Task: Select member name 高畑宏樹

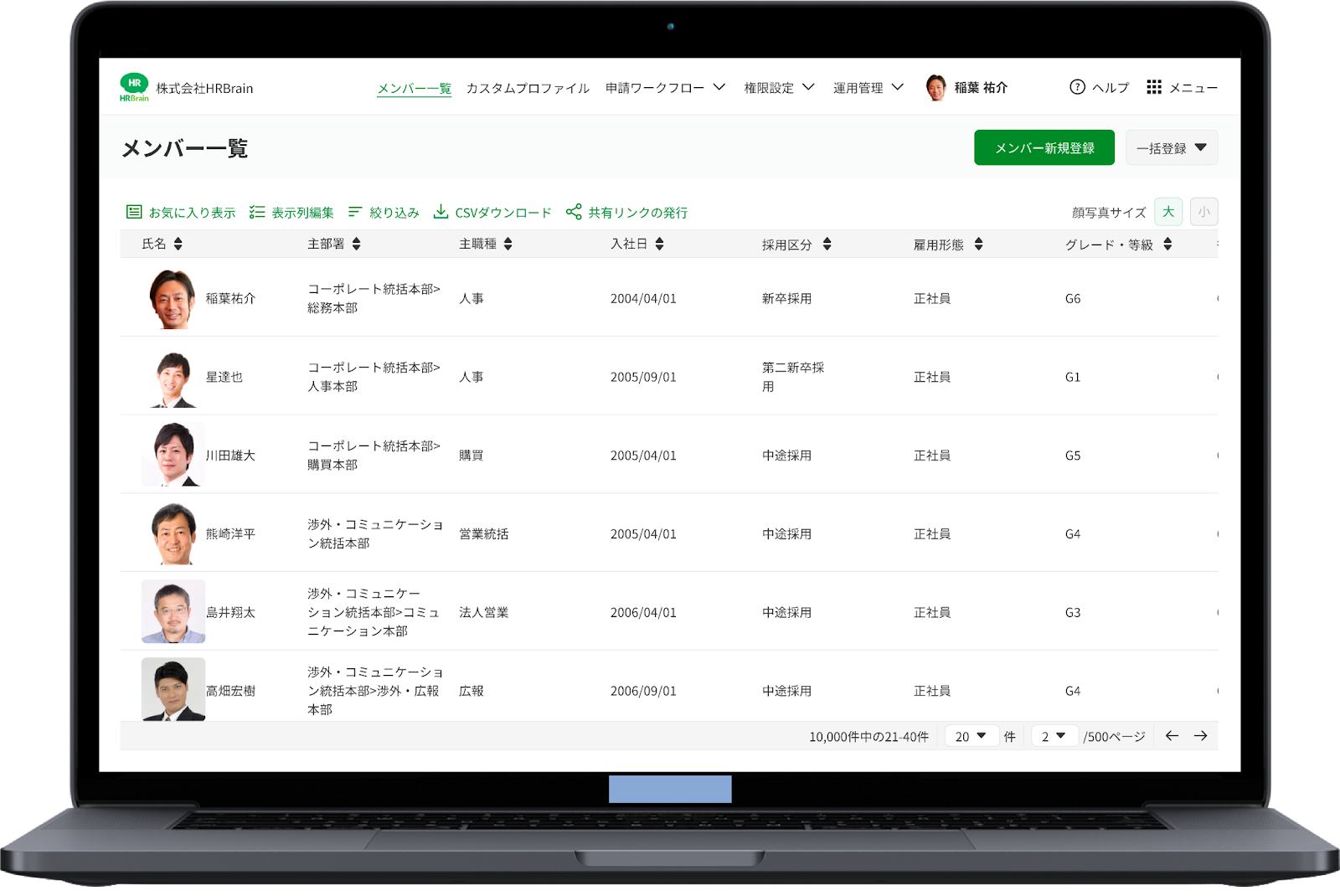Action: (x=230, y=691)
